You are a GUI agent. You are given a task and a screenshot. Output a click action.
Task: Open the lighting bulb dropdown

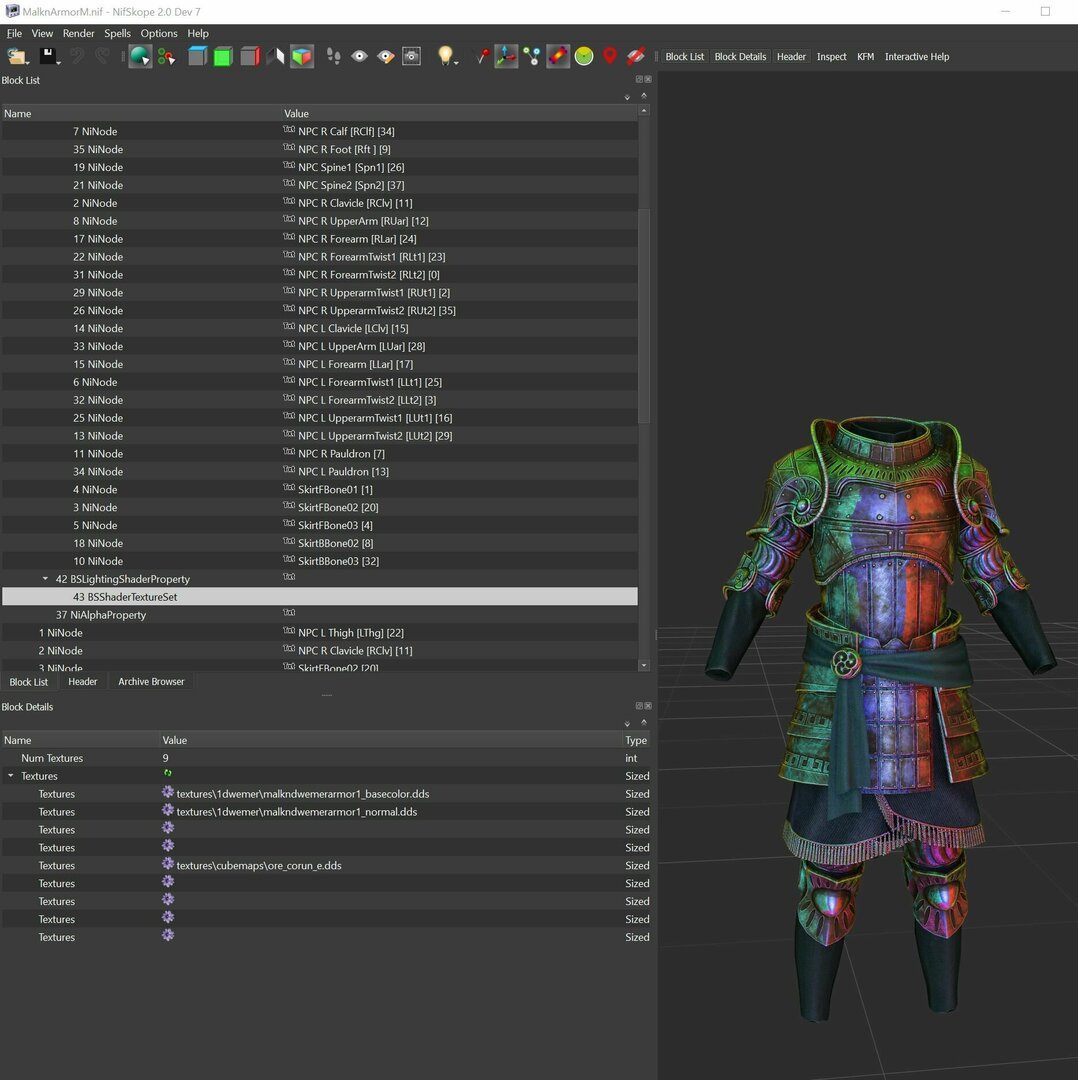446,56
